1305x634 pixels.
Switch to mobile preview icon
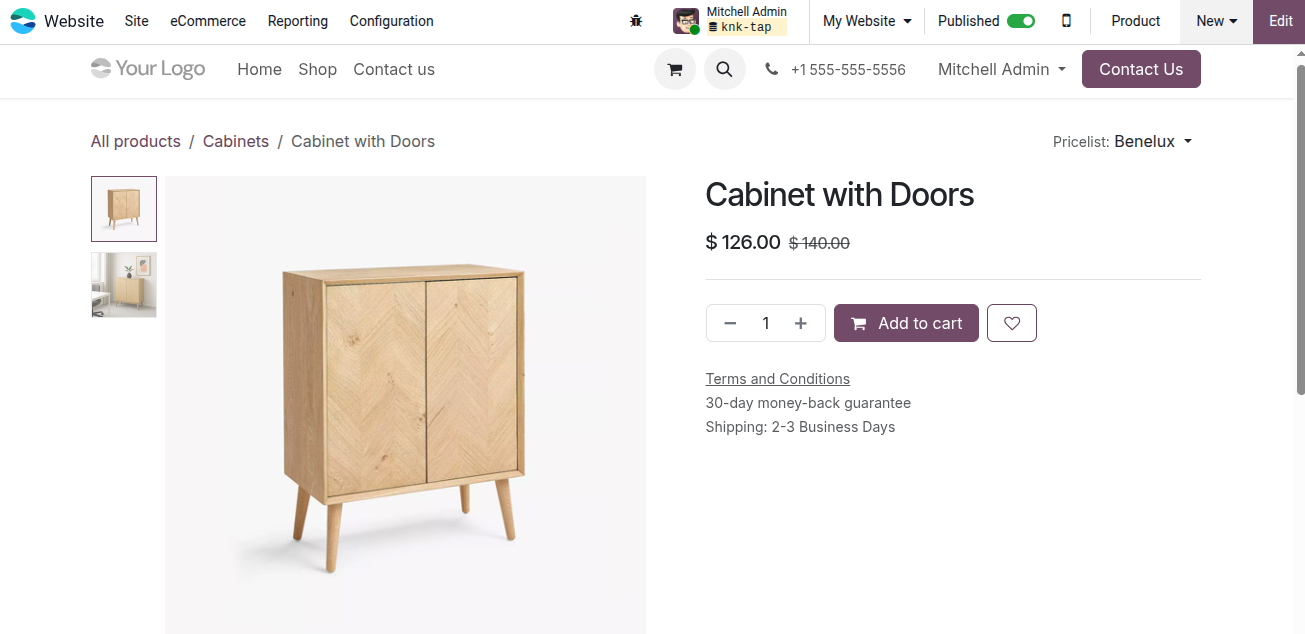[x=1066, y=21]
